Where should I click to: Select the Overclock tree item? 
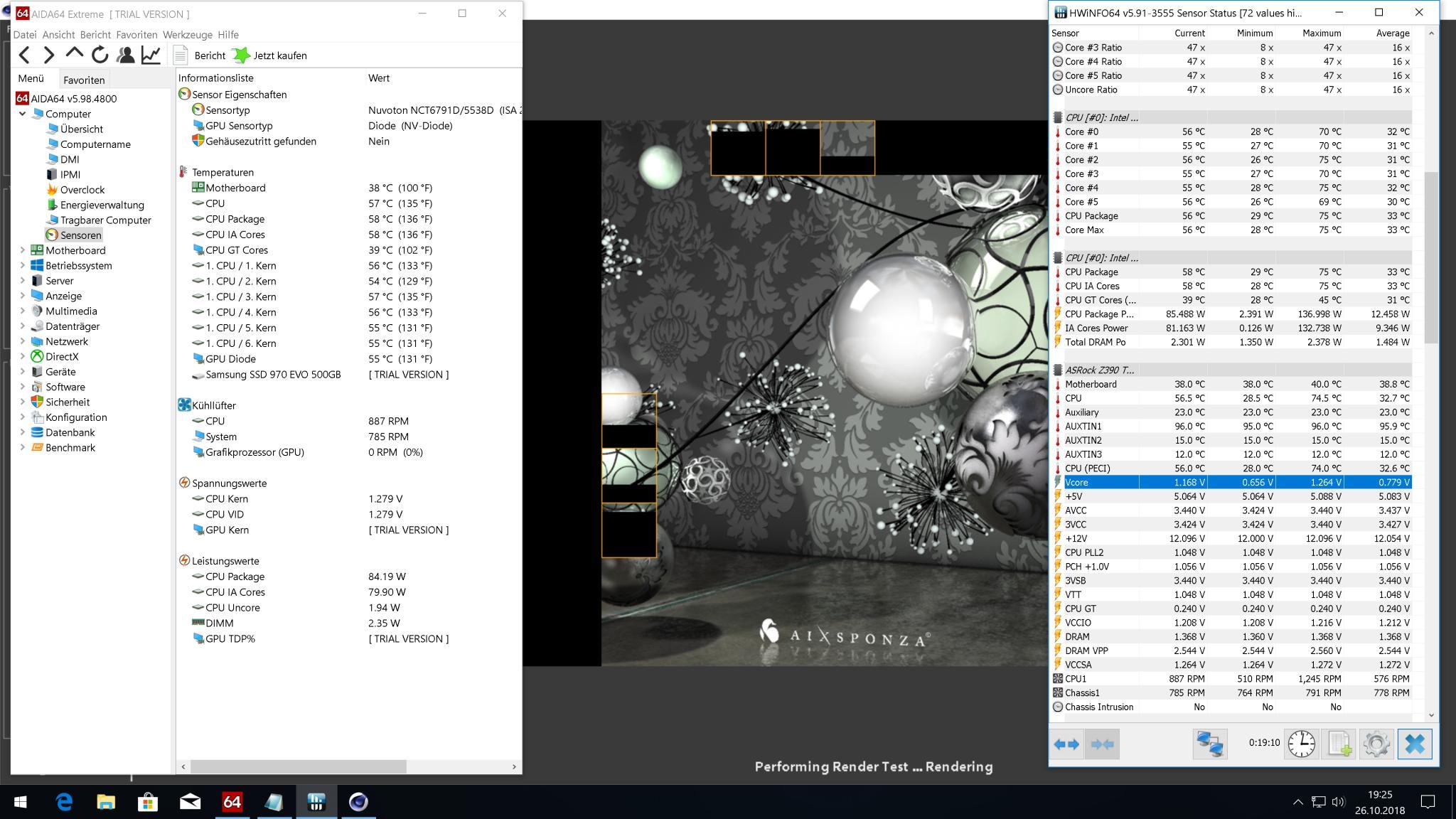tap(82, 190)
